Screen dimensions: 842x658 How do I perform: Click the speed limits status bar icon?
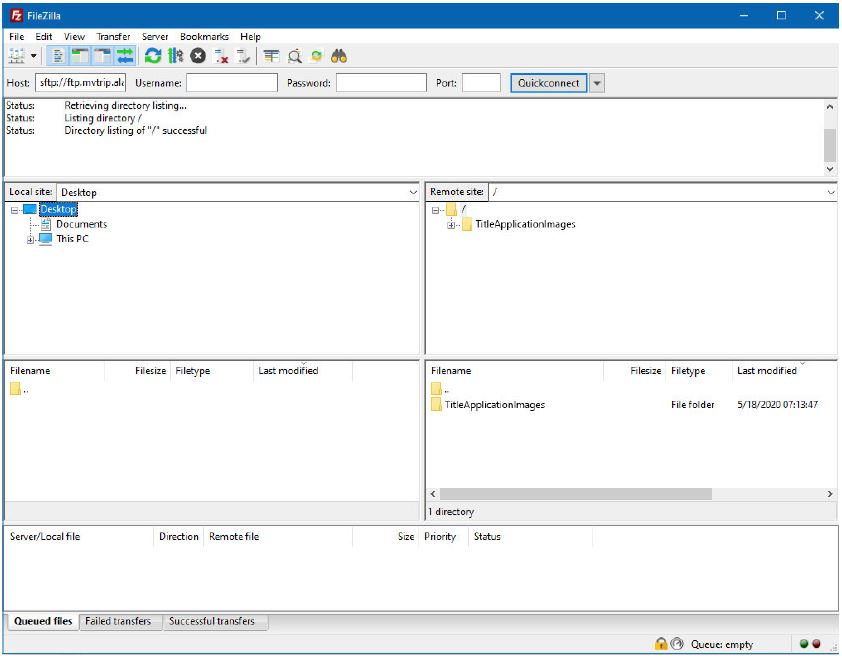(677, 643)
